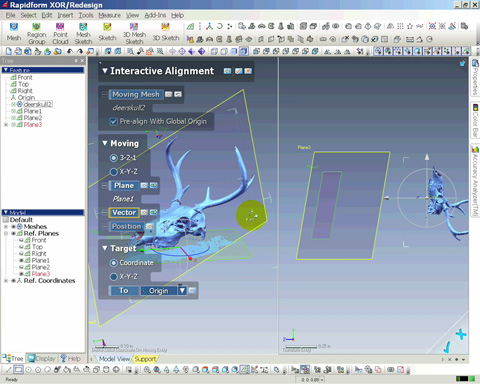Open the Help tab in tree panel
This screenshot has width=480, height=384.
[71, 359]
